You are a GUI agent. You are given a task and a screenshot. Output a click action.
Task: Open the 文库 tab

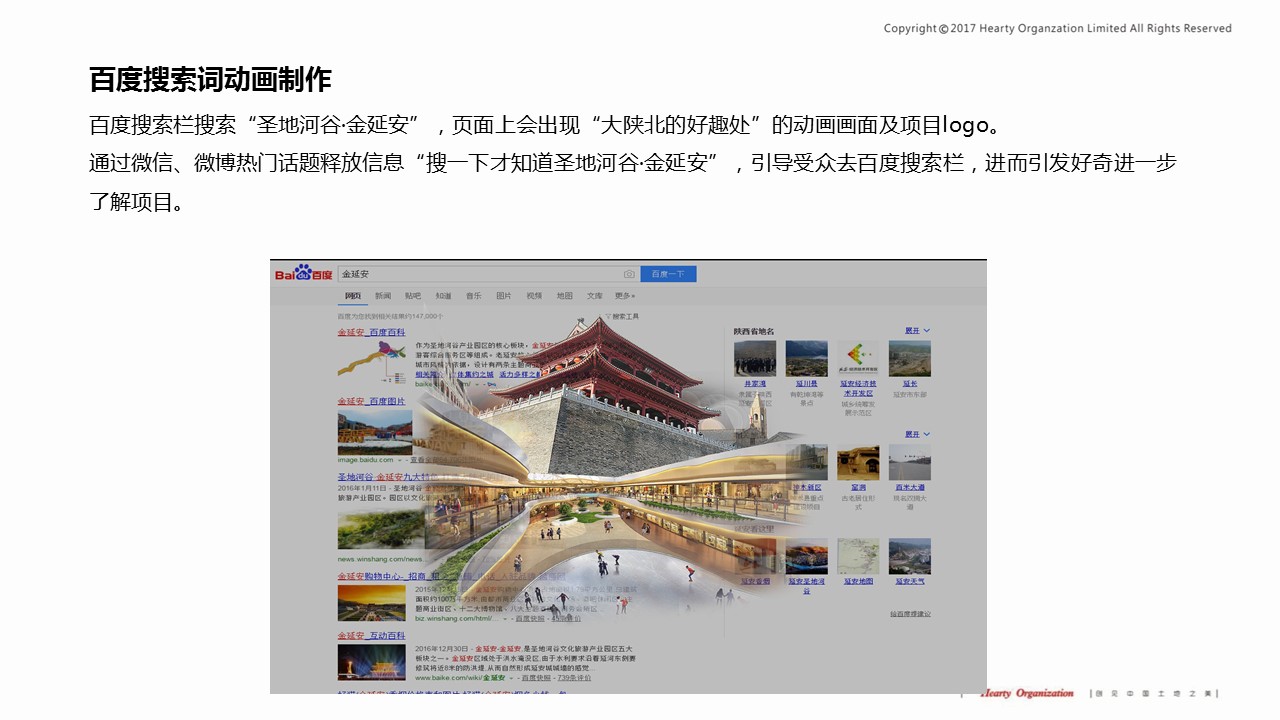[x=595, y=296]
